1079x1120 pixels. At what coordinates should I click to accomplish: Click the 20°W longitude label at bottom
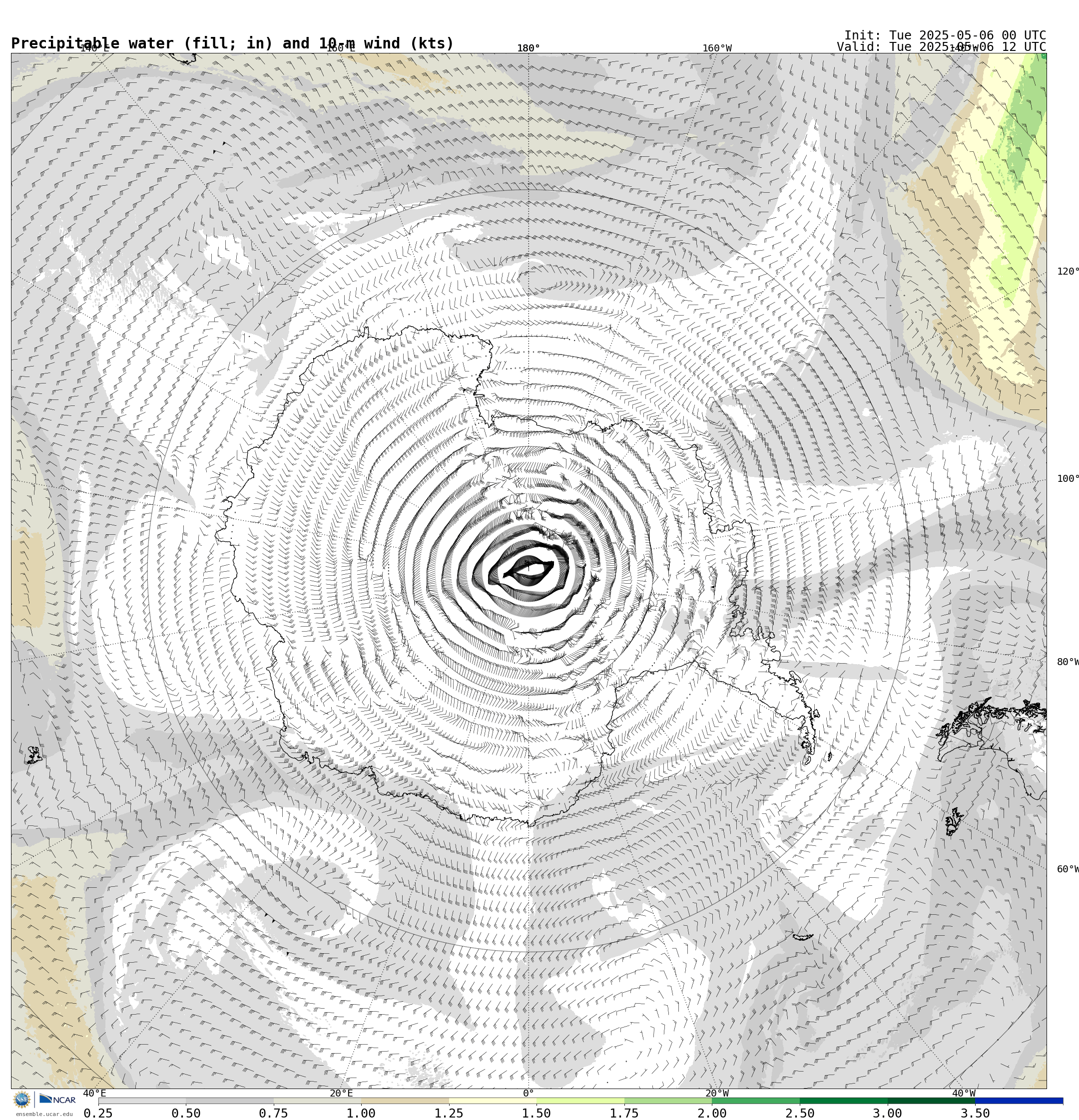pyautogui.click(x=717, y=1093)
